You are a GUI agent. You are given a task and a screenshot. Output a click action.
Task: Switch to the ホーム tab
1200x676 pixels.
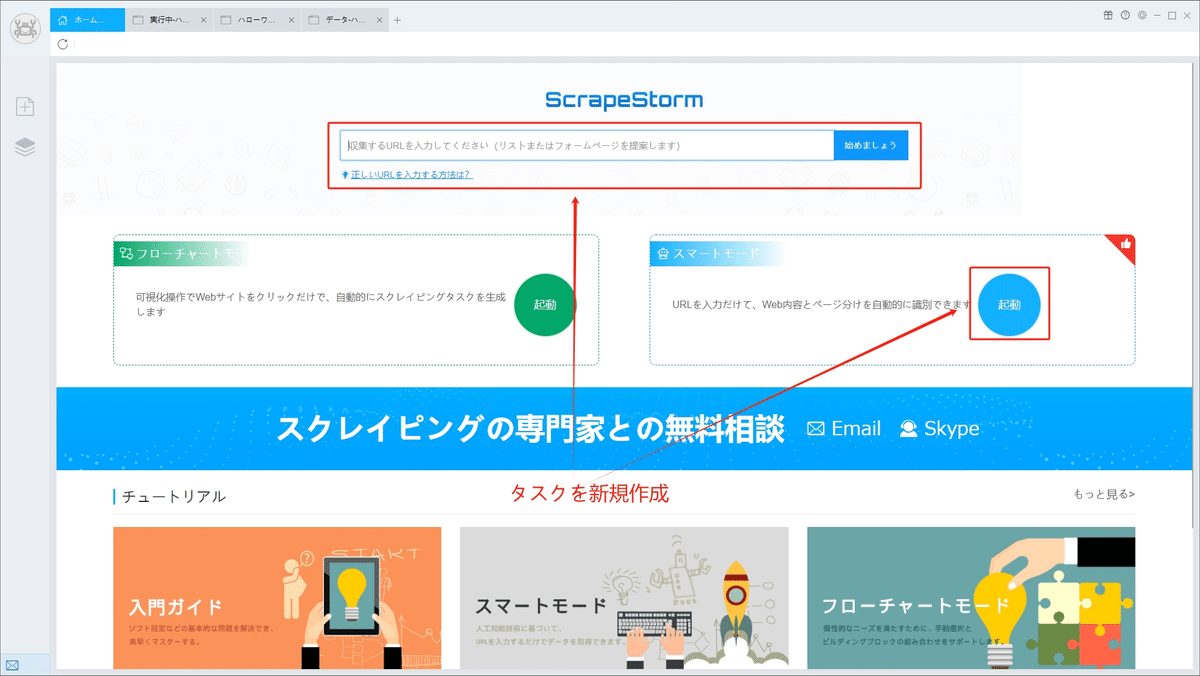pos(88,20)
